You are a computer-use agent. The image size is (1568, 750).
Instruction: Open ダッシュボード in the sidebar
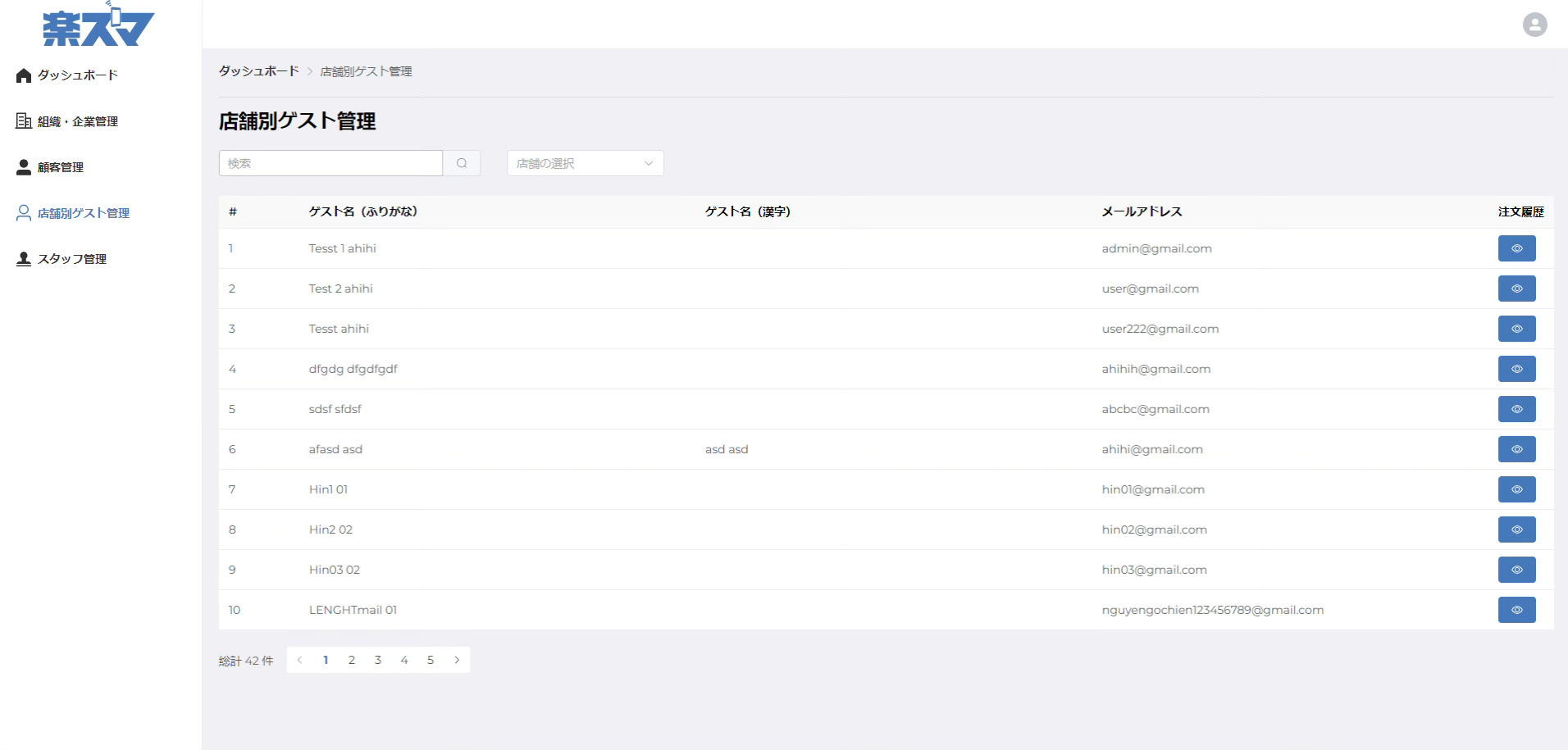click(x=77, y=75)
